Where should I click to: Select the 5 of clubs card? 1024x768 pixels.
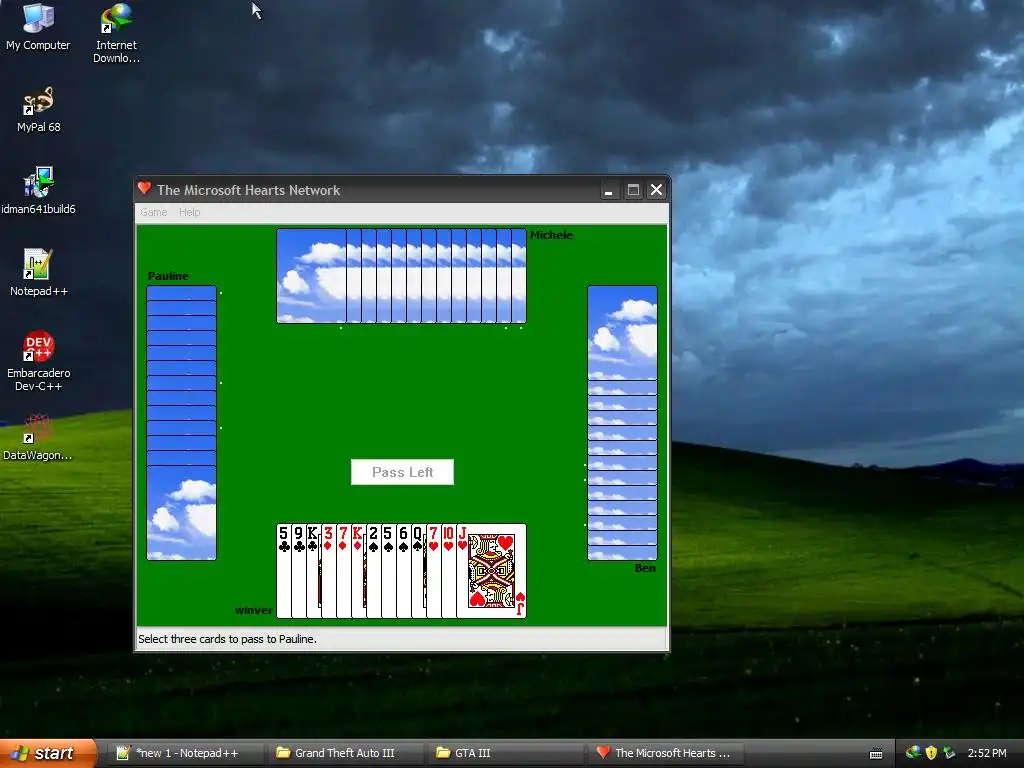pyautogui.click(x=283, y=571)
